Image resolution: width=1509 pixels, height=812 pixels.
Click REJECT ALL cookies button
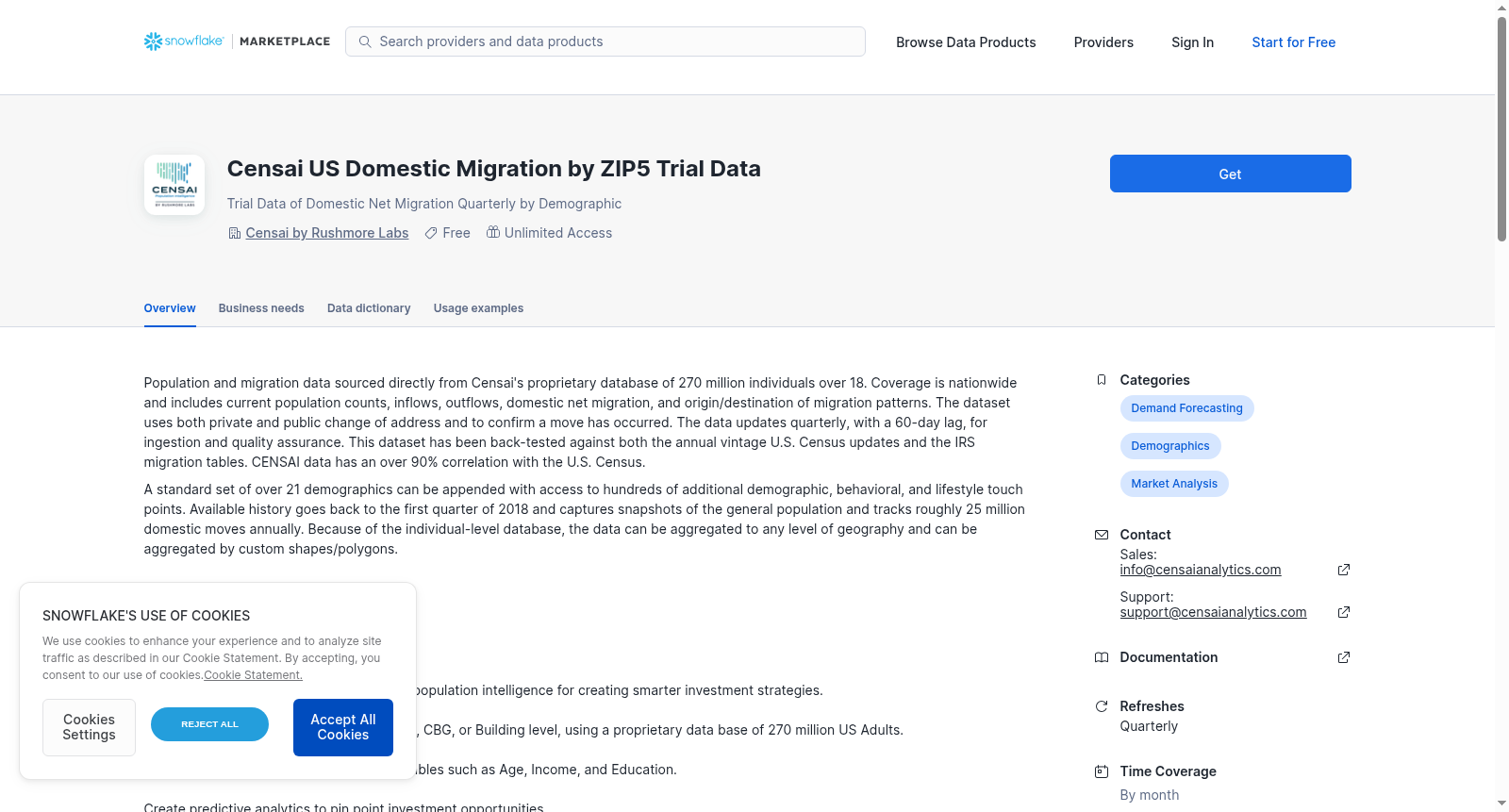coord(209,724)
